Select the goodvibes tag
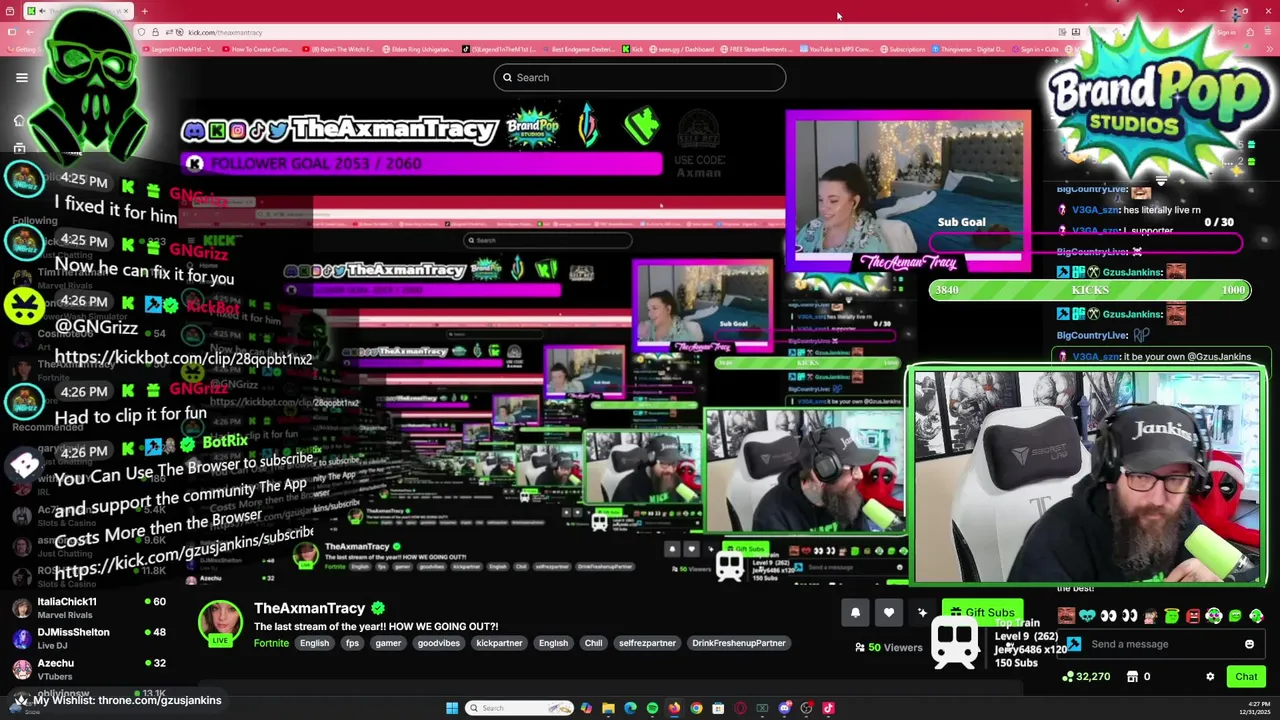The image size is (1280, 720). tap(438, 643)
